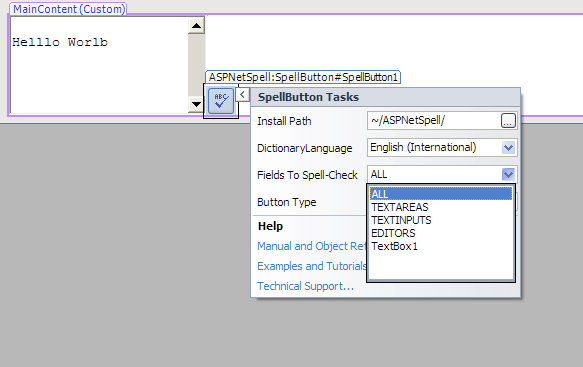This screenshot has height=367, width=583.
Task: Collapse the SpellButton Tasks smart tag arrow
Action: [x=242, y=94]
